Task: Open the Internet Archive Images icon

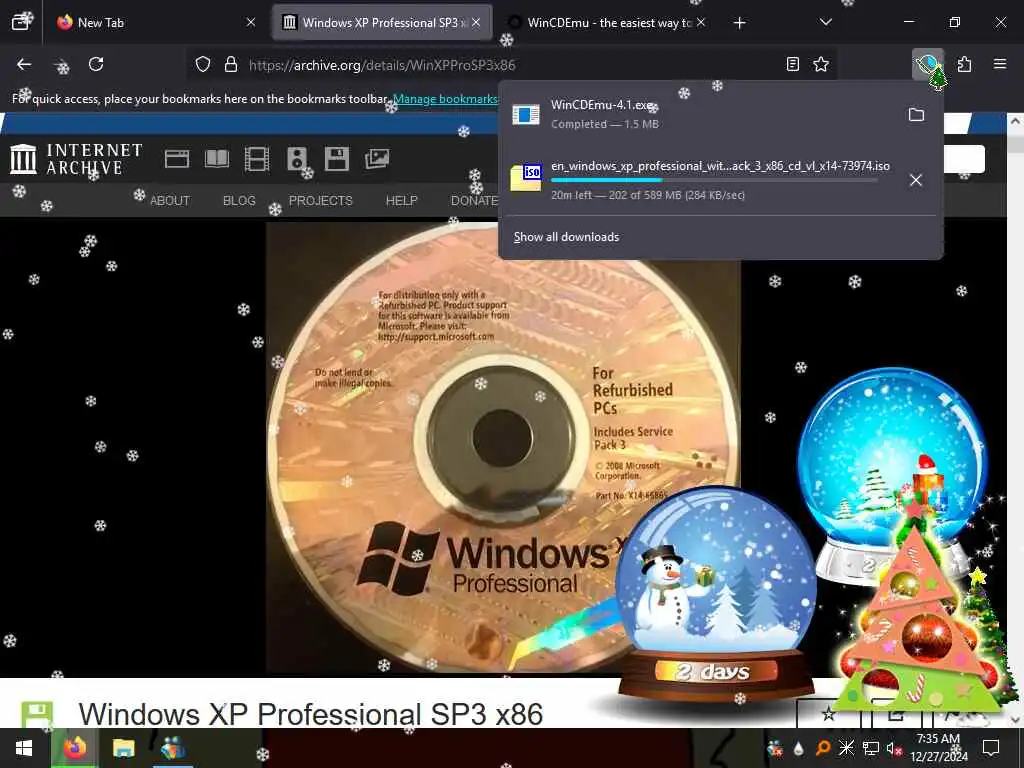Action: coord(377,159)
